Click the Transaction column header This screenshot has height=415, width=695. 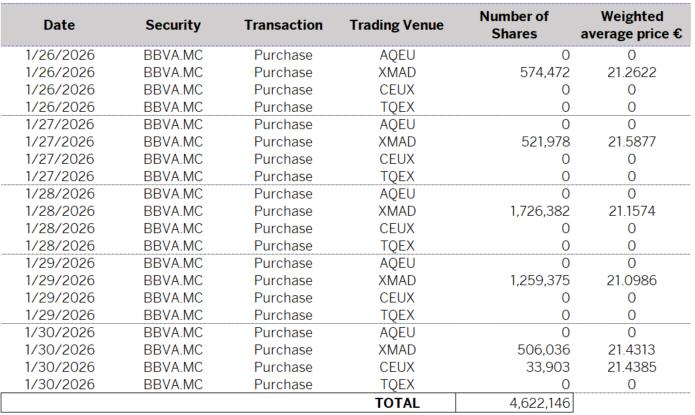pos(283,25)
